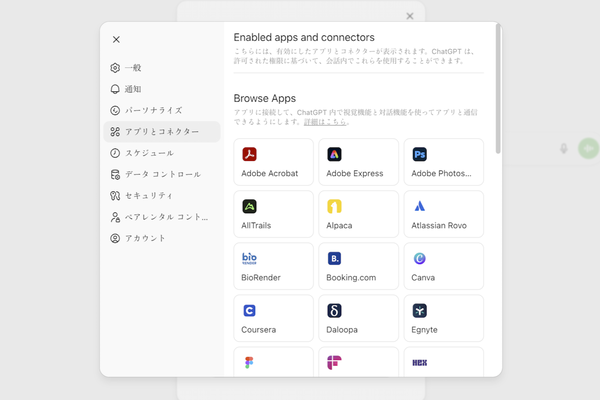Viewport: 600px width, 400px height.
Task: Open the Coursera label
Action: (259, 330)
